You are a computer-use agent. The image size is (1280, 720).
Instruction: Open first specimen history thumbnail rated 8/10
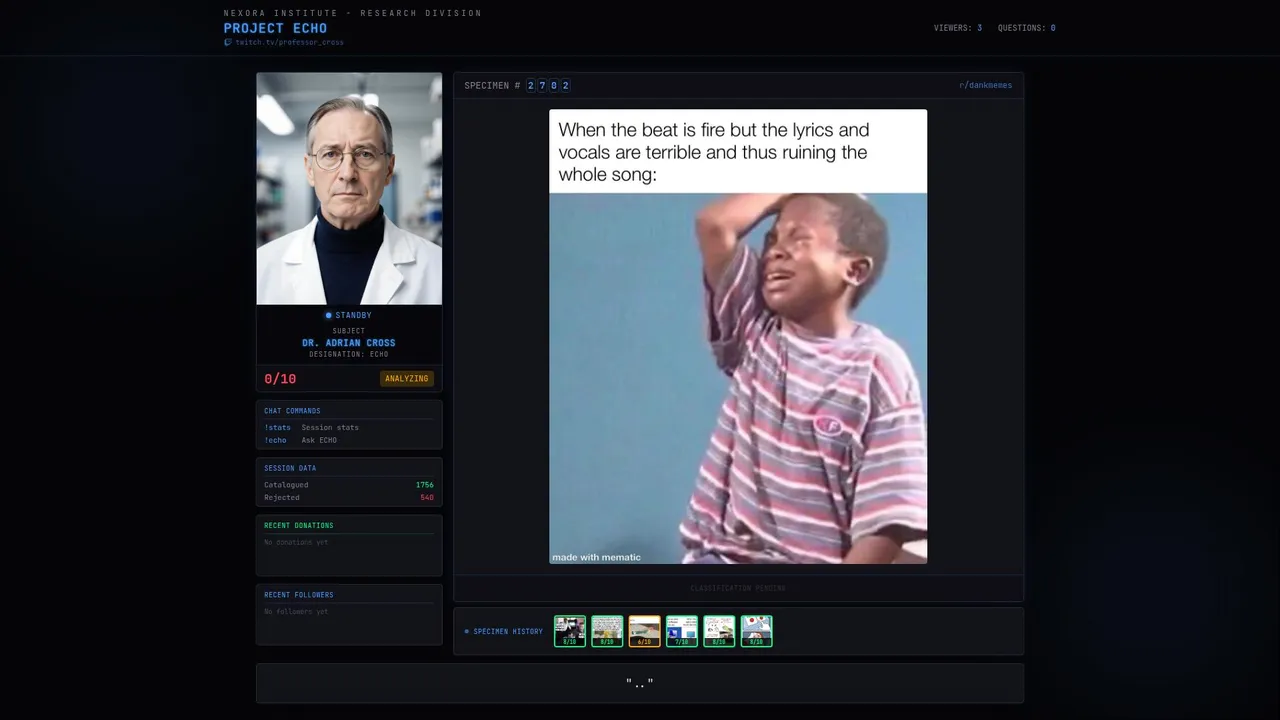click(570, 631)
